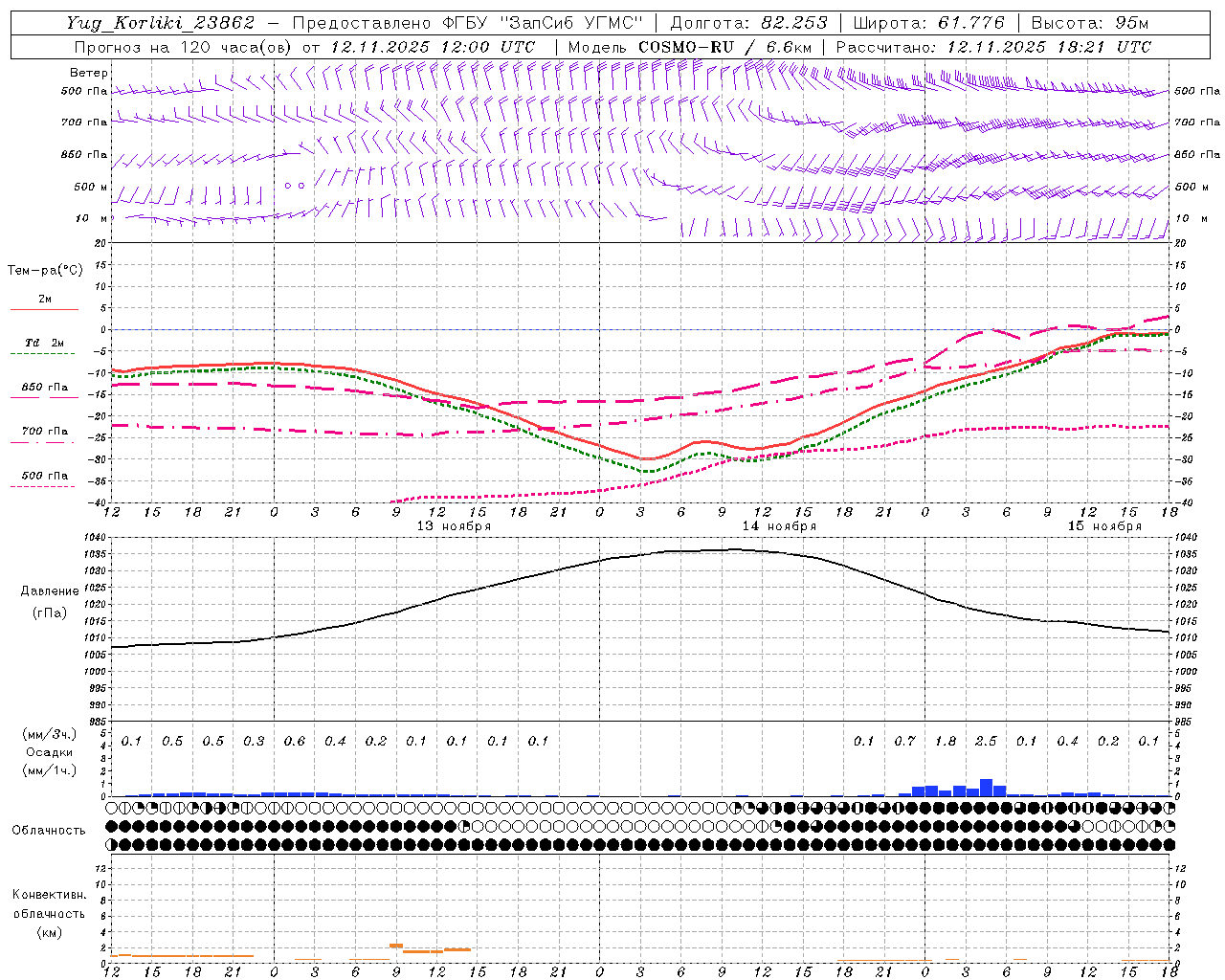Image resolution: width=1225 pixels, height=980 pixels.
Task: Click the "13 ноября" date label
Action: [x=454, y=525]
